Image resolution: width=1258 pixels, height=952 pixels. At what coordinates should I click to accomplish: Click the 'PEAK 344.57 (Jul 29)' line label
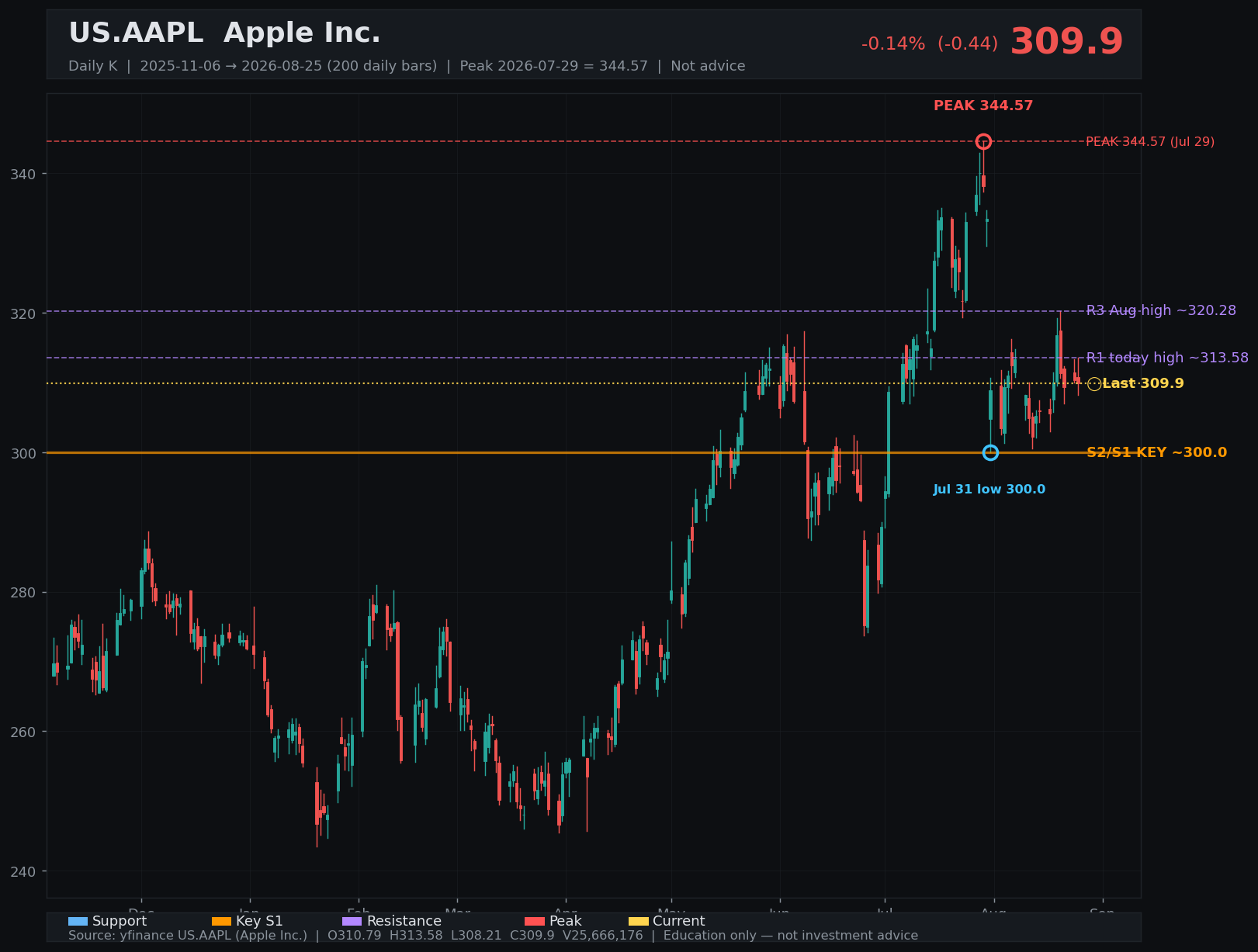1150,142
